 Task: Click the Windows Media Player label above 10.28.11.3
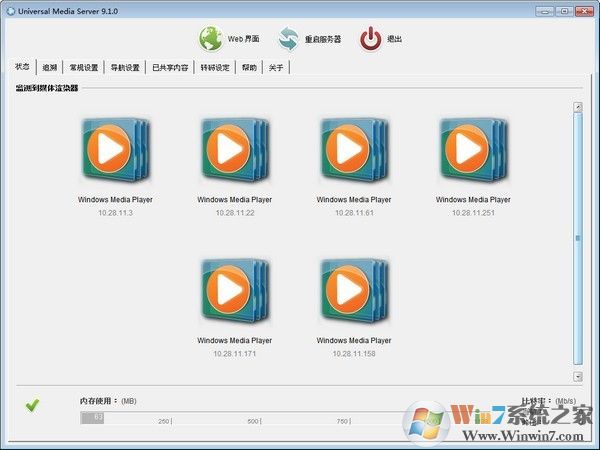click(x=115, y=200)
